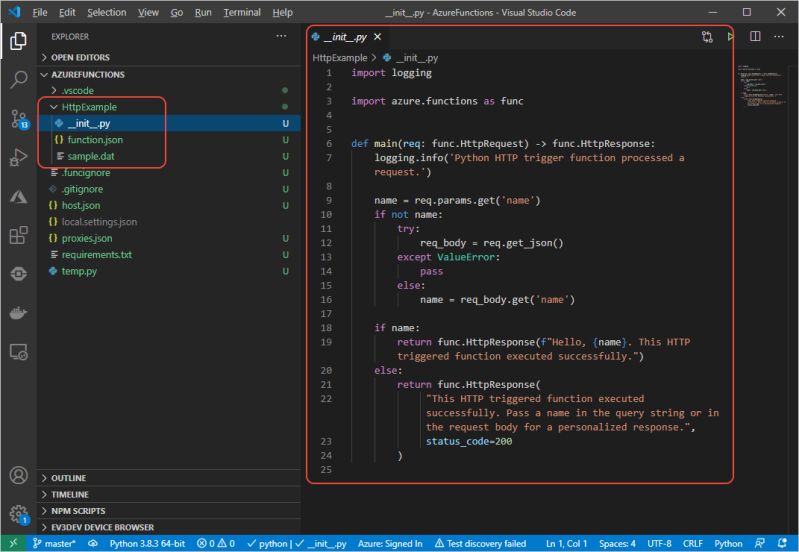Open the Extensions view icon
This screenshot has width=799, height=552.
click(x=18, y=235)
